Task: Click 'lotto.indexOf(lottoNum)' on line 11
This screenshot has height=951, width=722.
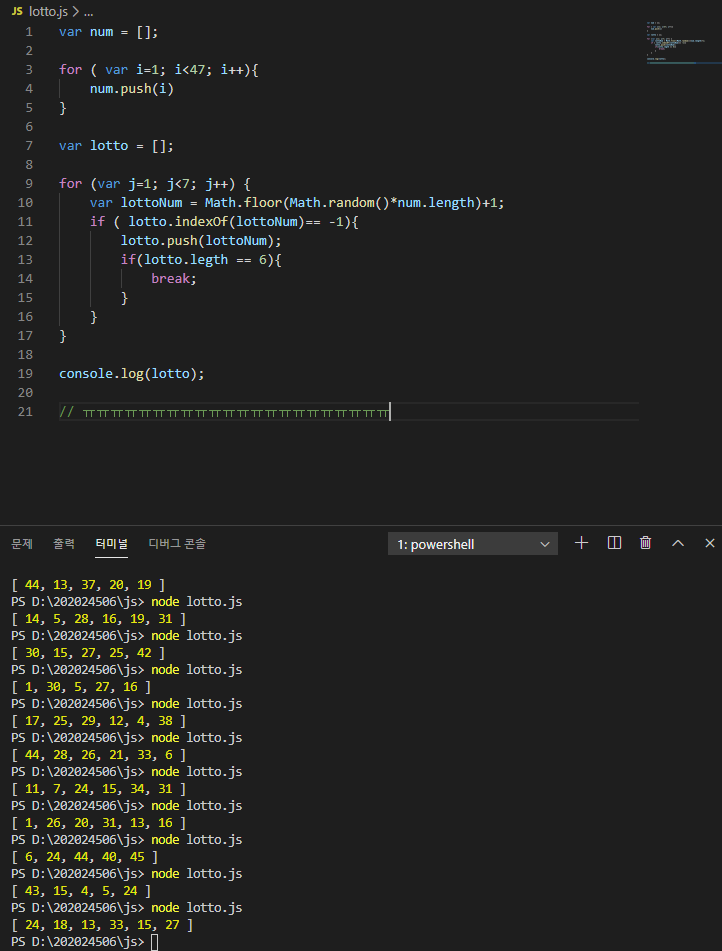Action: point(217,221)
